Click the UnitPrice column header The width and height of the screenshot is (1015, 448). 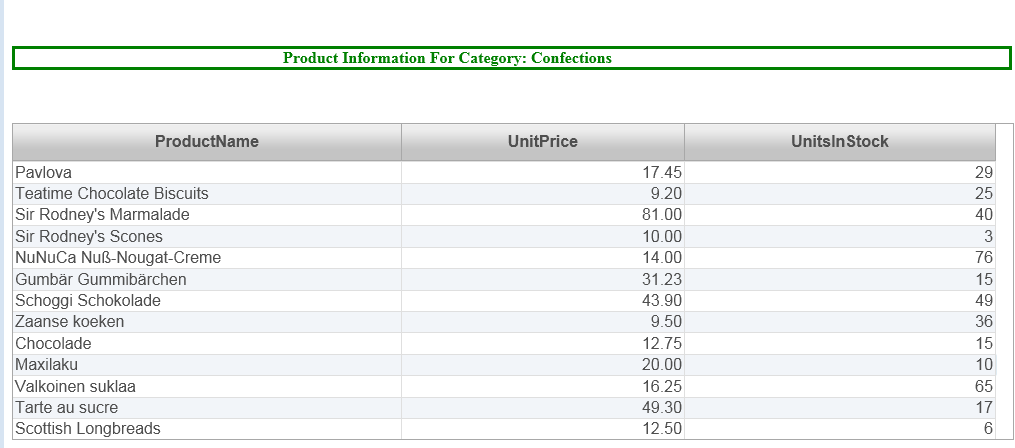click(542, 142)
